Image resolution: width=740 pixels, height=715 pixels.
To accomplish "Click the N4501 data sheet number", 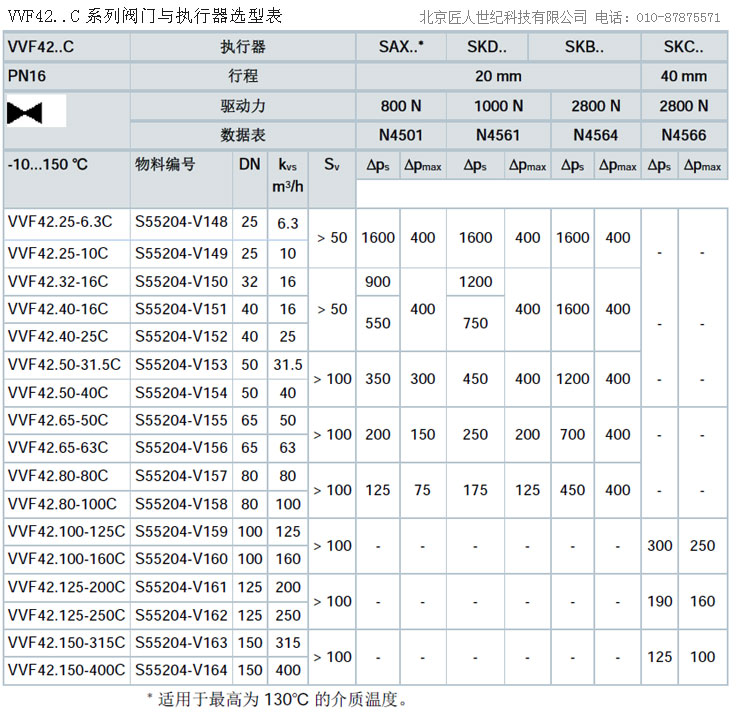I will (400, 135).
